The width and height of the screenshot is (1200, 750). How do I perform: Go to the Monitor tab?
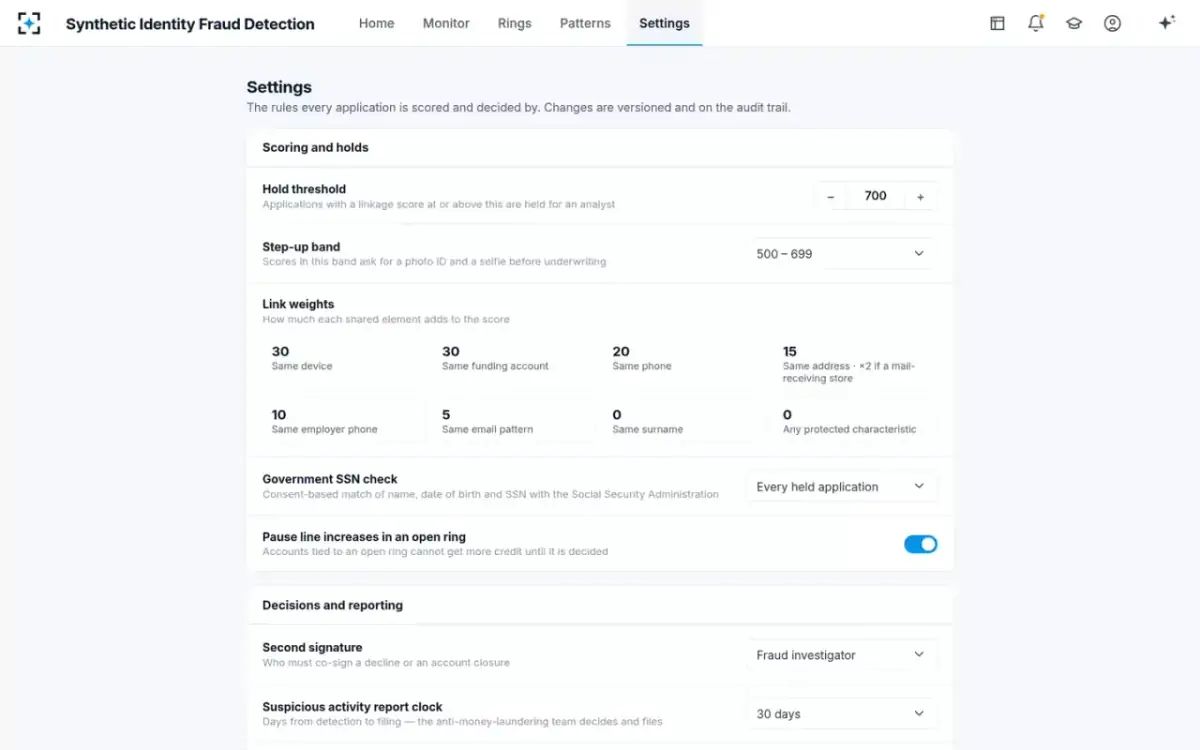[446, 23]
